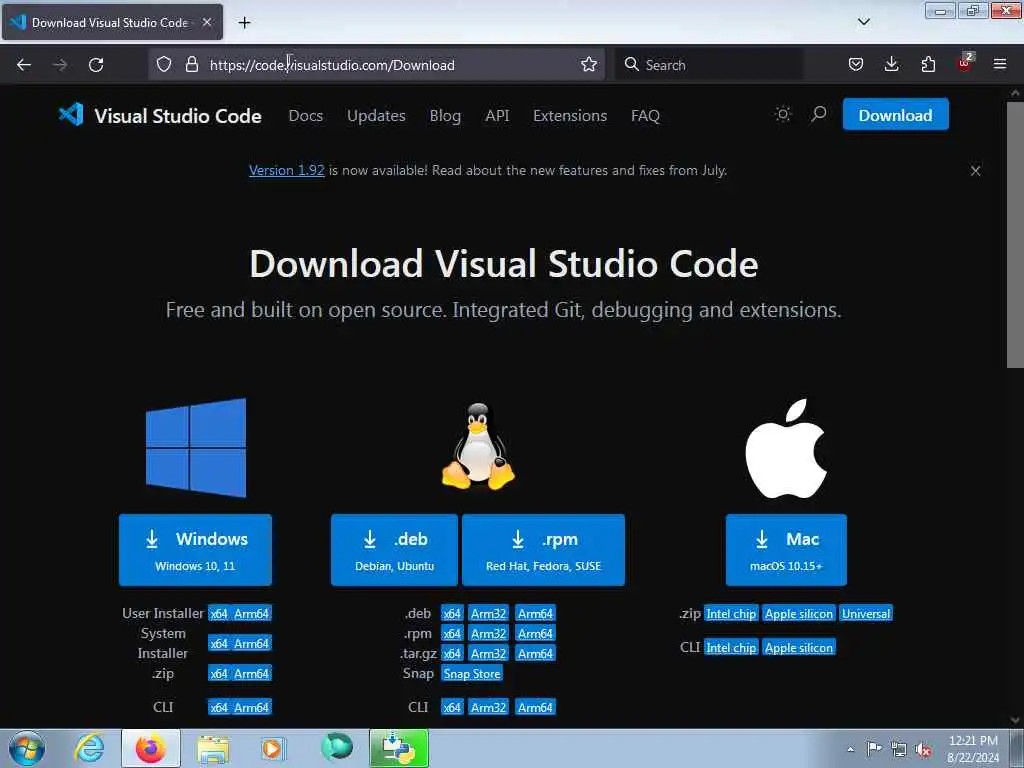Dismiss the Version 1.92 banner
Image resolution: width=1024 pixels, height=768 pixels.
975,171
